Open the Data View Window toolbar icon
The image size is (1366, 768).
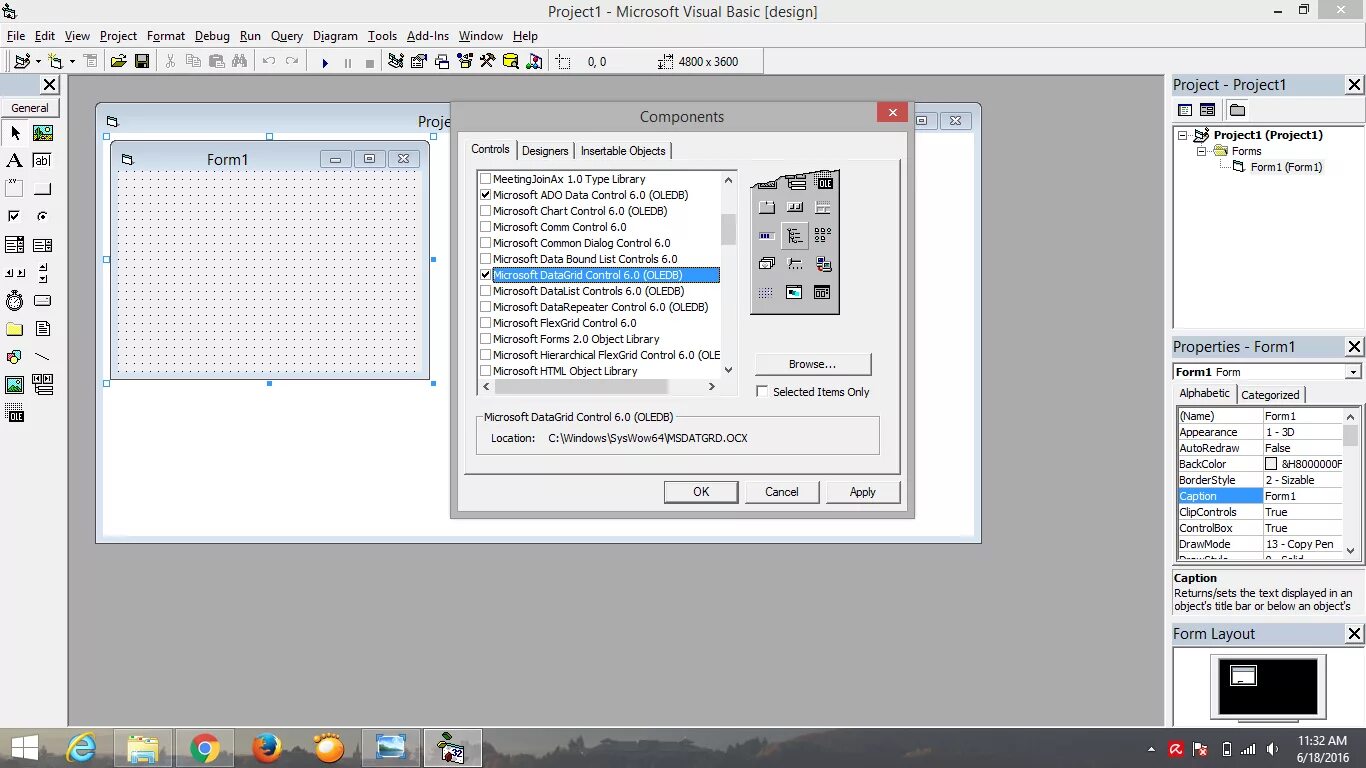click(511, 62)
